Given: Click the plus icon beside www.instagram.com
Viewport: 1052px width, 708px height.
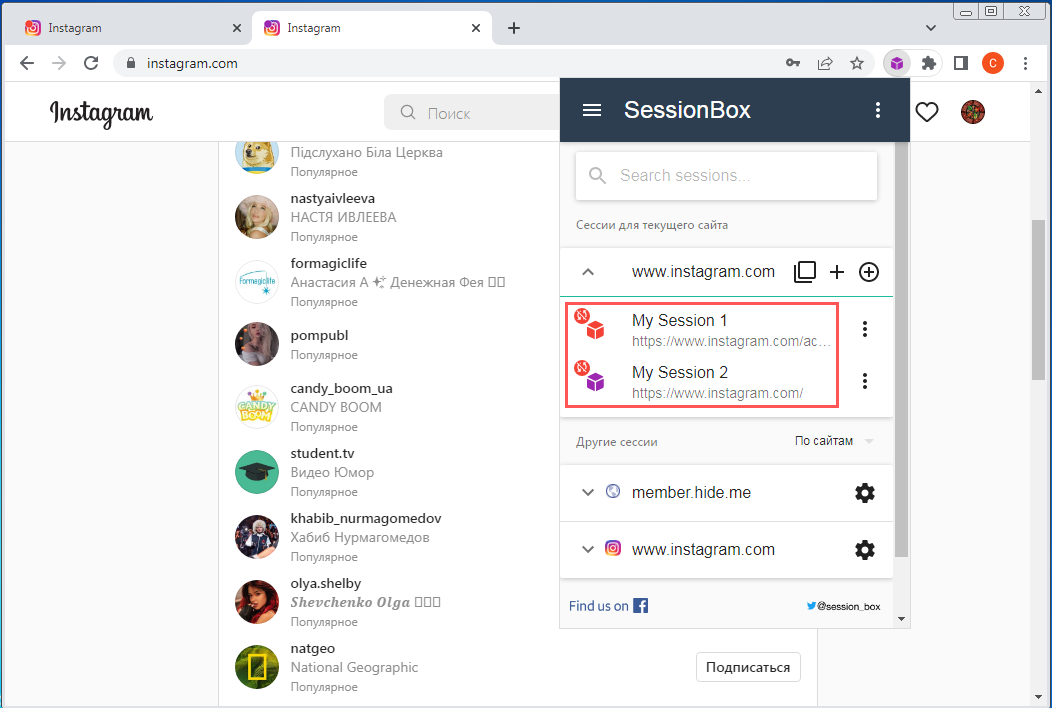Looking at the screenshot, I should (x=837, y=272).
